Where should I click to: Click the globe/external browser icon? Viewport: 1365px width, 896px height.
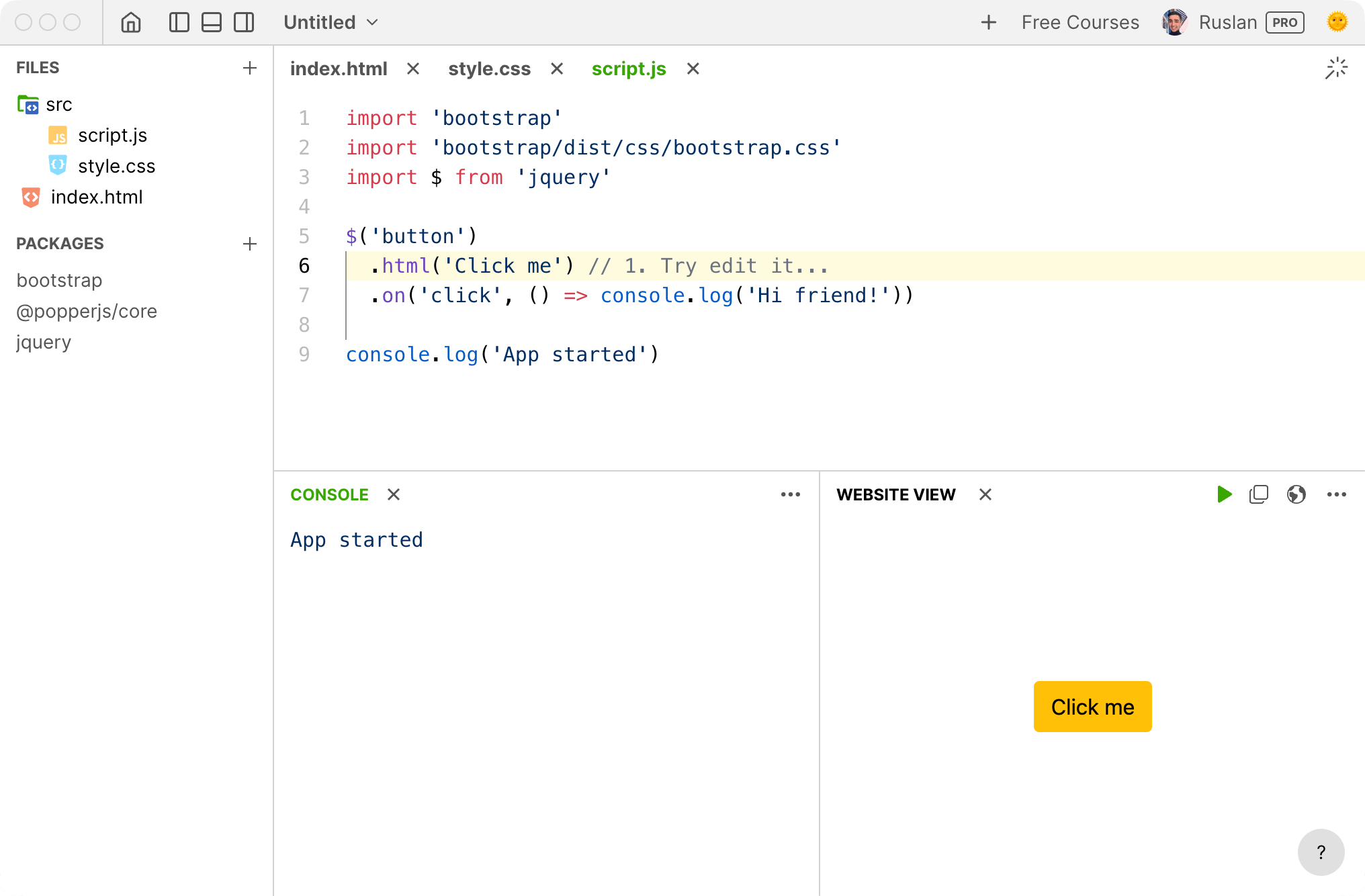[1296, 495]
